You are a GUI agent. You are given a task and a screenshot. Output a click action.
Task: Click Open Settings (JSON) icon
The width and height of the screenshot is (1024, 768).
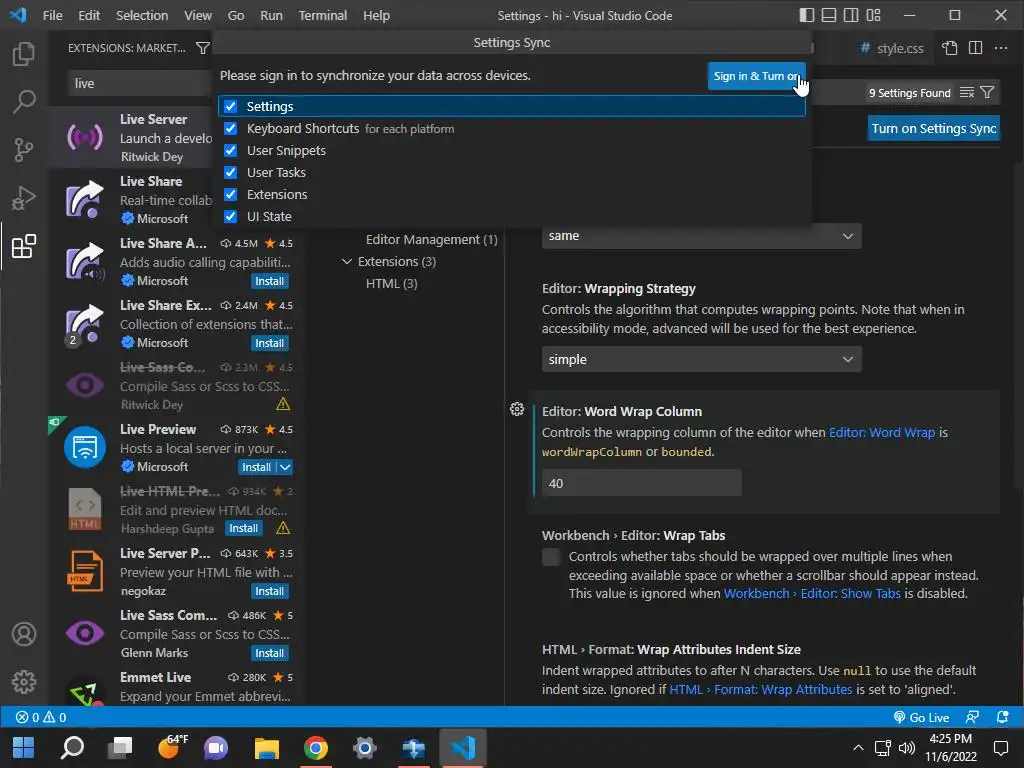(x=950, y=48)
